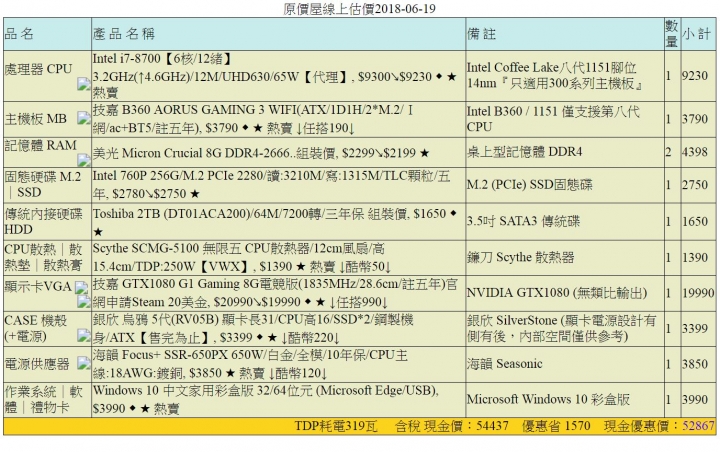
Task: Click the broken image icon under 記憶體 RAM
Action: (84, 160)
